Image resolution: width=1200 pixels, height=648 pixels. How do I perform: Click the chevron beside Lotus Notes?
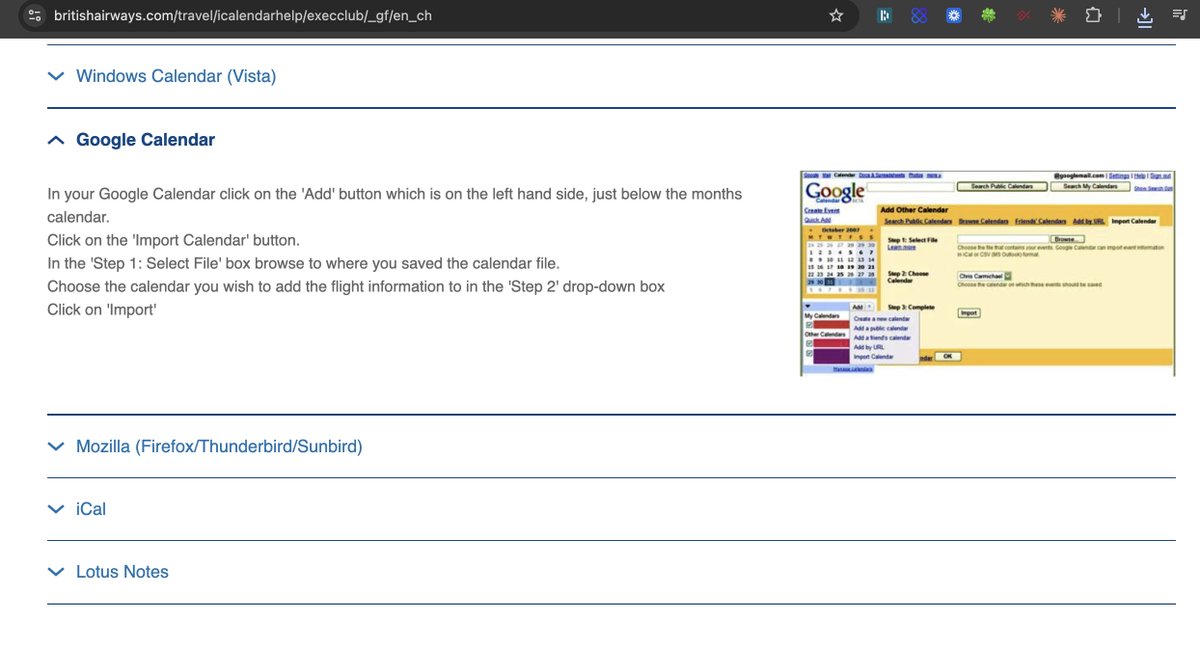tap(56, 572)
